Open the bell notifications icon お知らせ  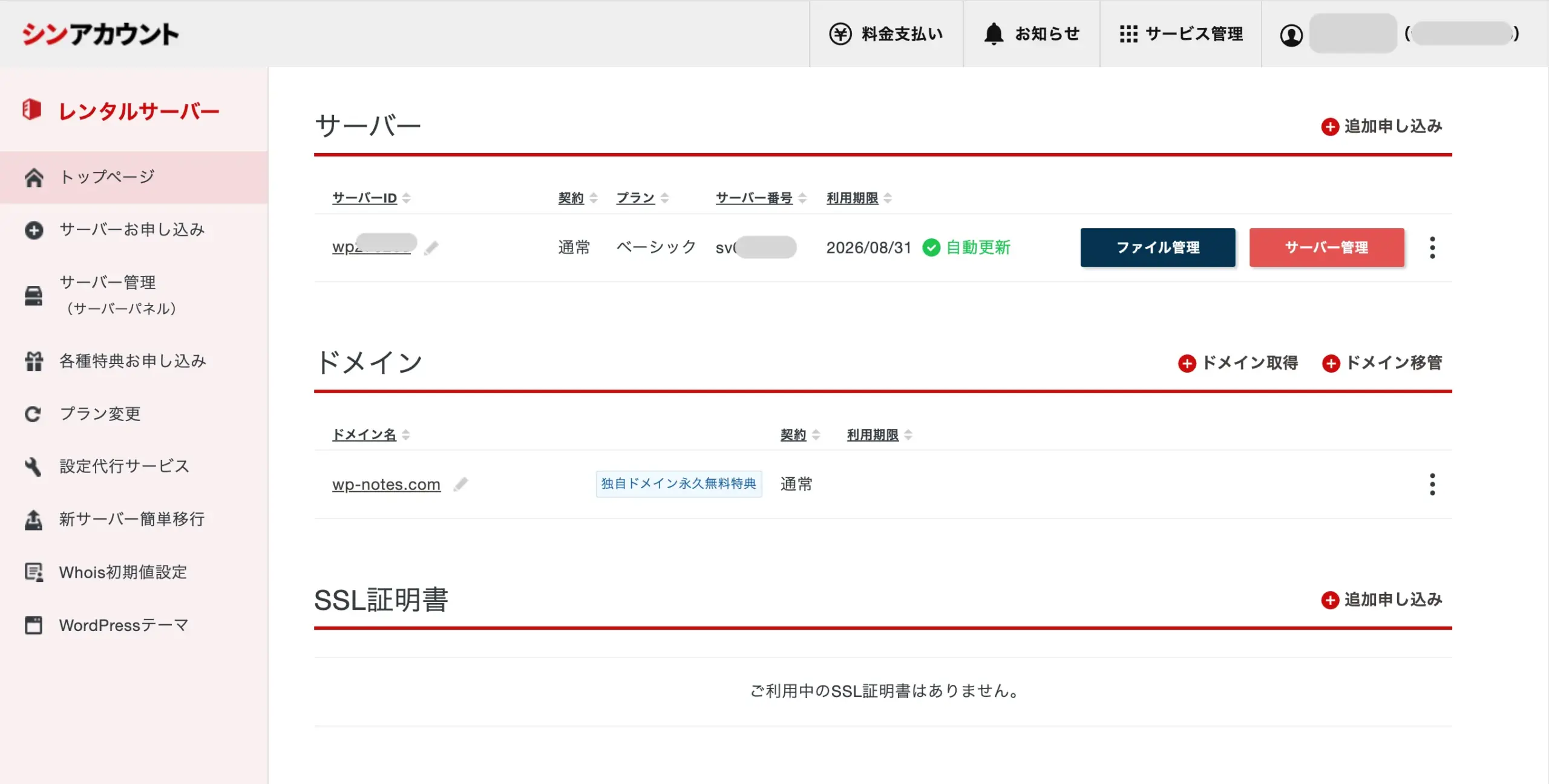pyautogui.click(x=994, y=34)
